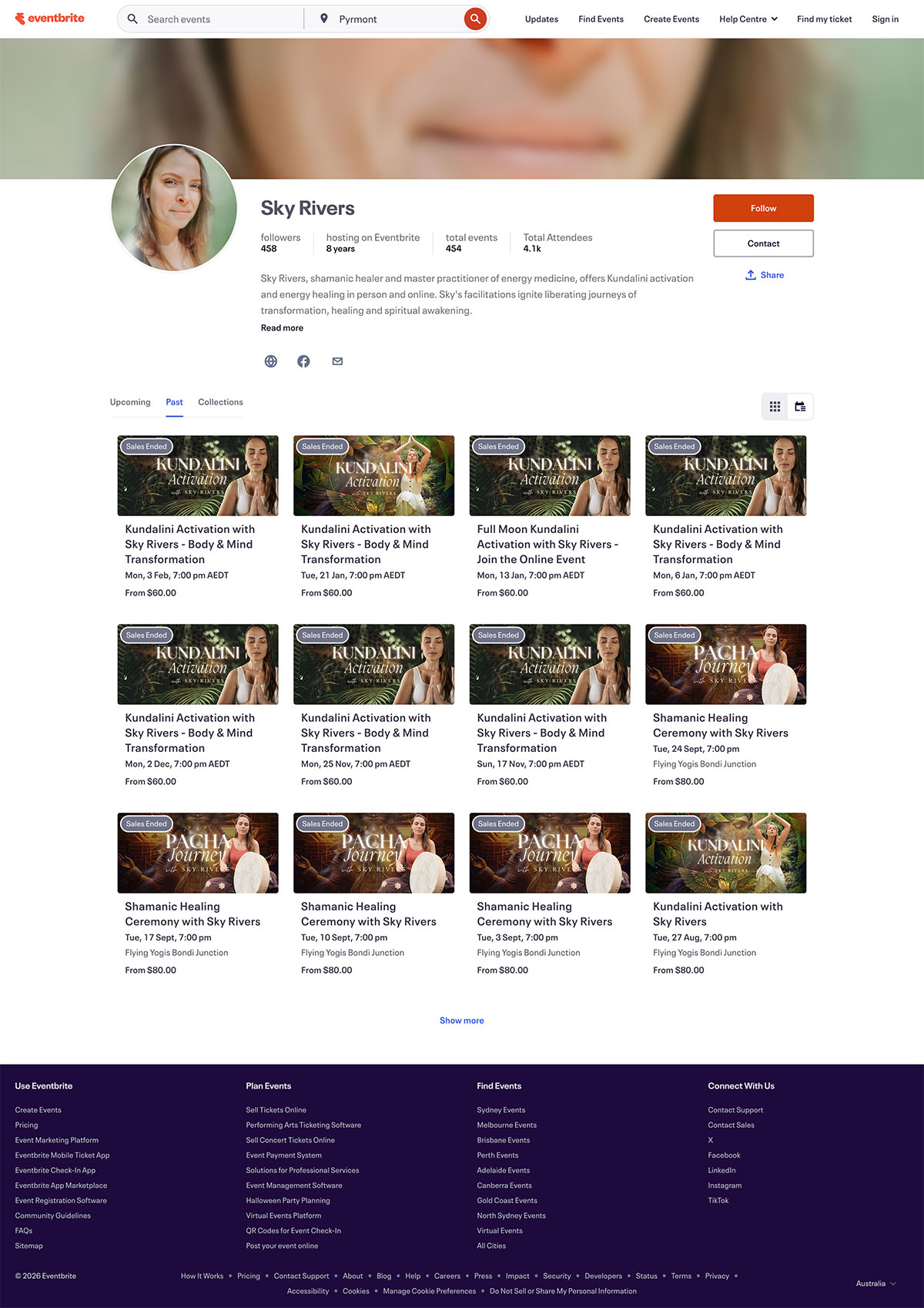Click Show more past events
This screenshot has width=924, height=1308.
tap(462, 1021)
